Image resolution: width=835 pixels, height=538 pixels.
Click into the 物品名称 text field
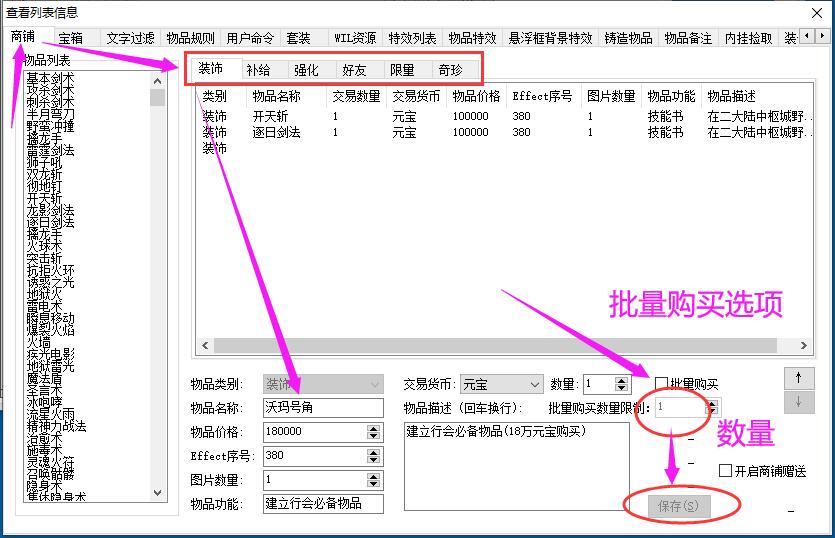click(x=322, y=408)
